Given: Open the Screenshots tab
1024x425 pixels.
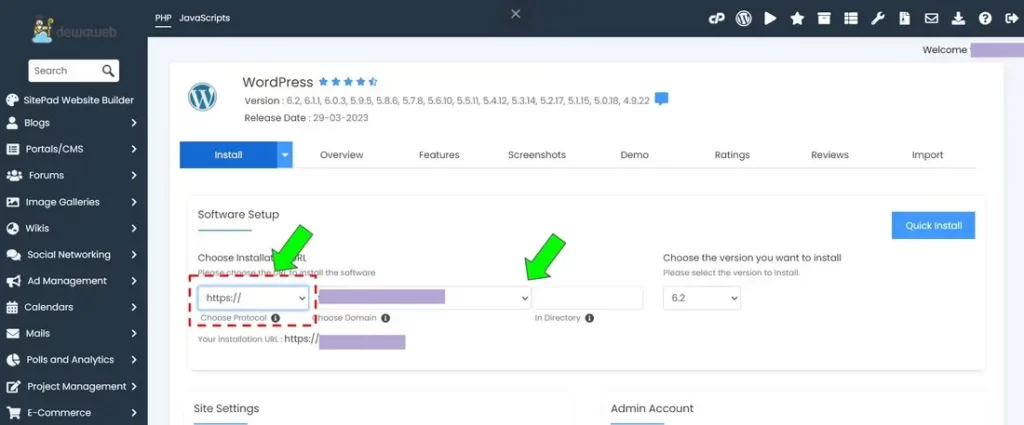Looking at the screenshot, I should (537, 155).
